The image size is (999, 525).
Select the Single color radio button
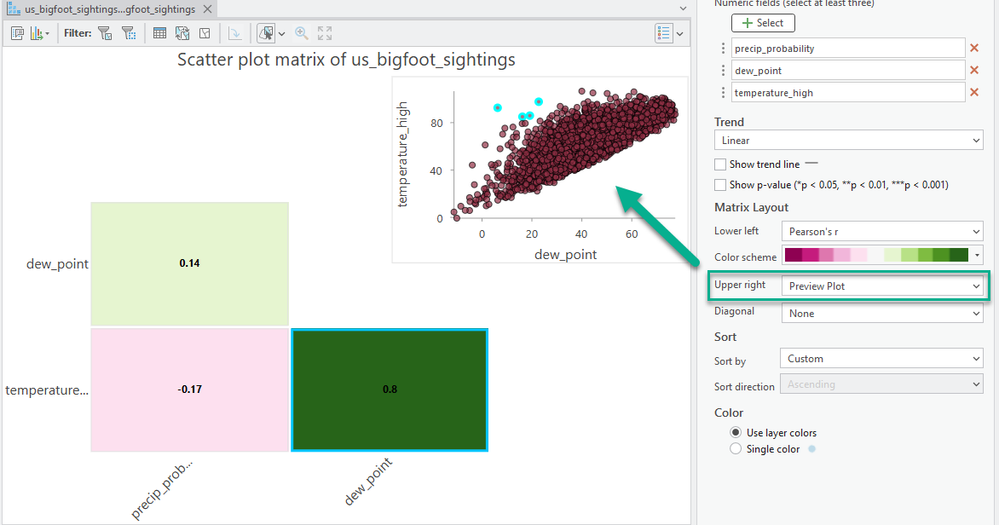737,449
